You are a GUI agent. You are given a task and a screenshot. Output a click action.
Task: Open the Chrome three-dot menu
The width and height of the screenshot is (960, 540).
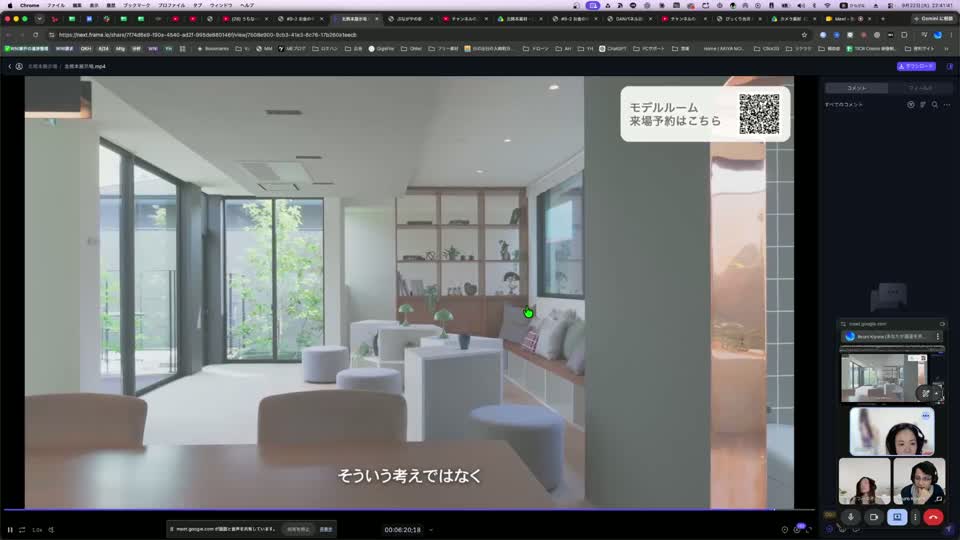[951, 35]
